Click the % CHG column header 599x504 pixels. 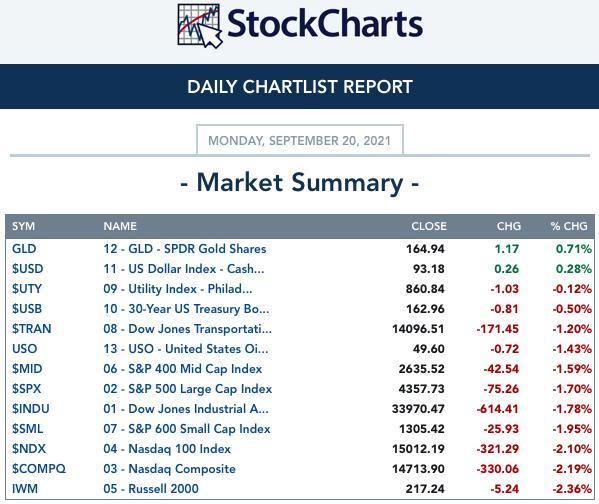pyautogui.click(x=569, y=226)
